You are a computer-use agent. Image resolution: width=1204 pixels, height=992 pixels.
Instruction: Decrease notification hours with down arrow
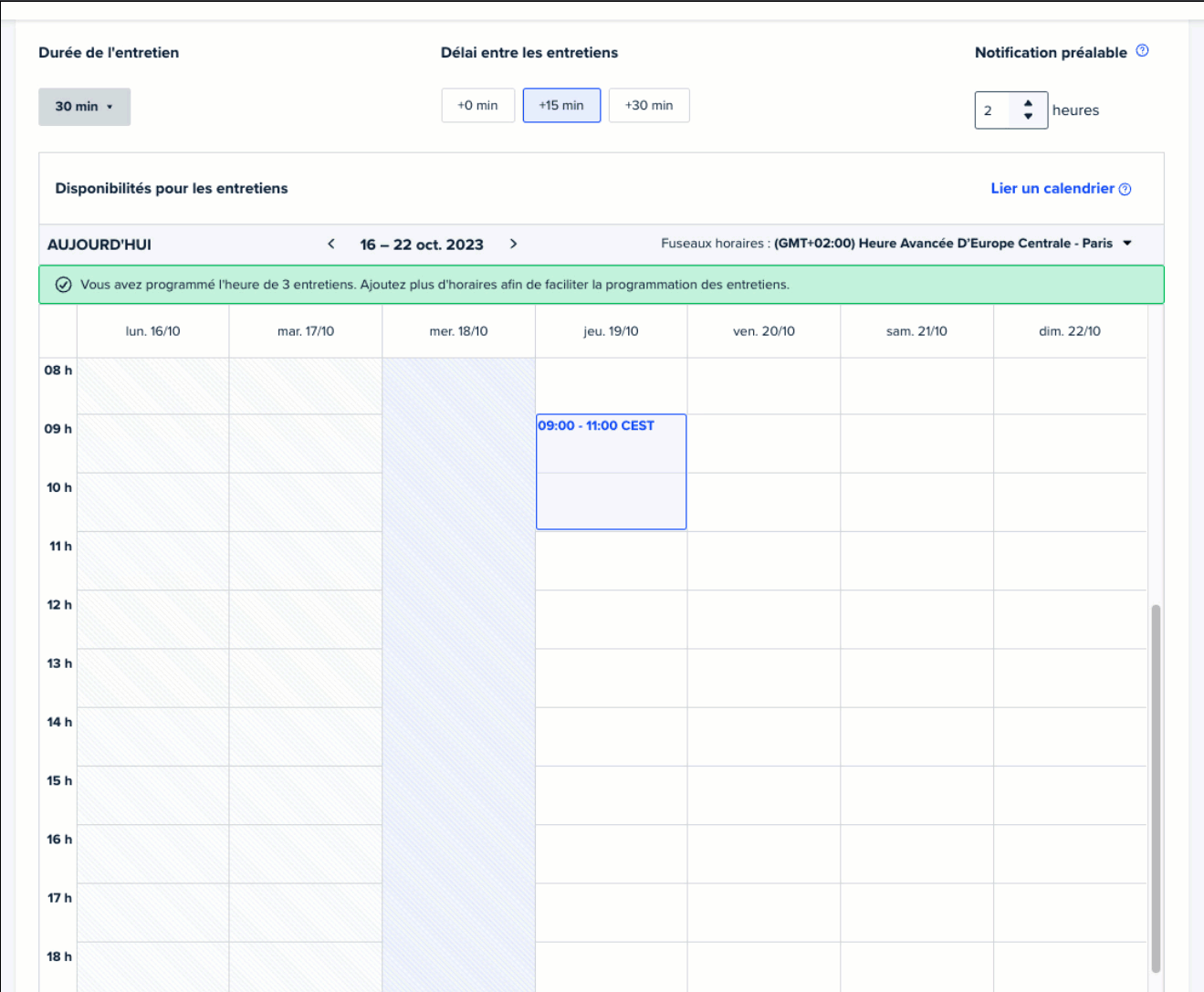1029,117
